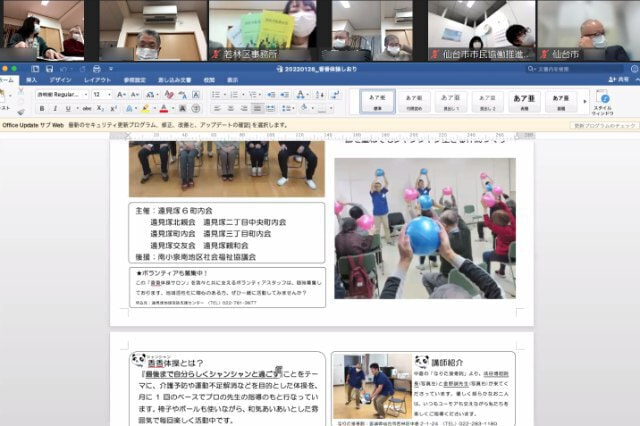Apply strikethrough with the abc icon

tap(88, 108)
